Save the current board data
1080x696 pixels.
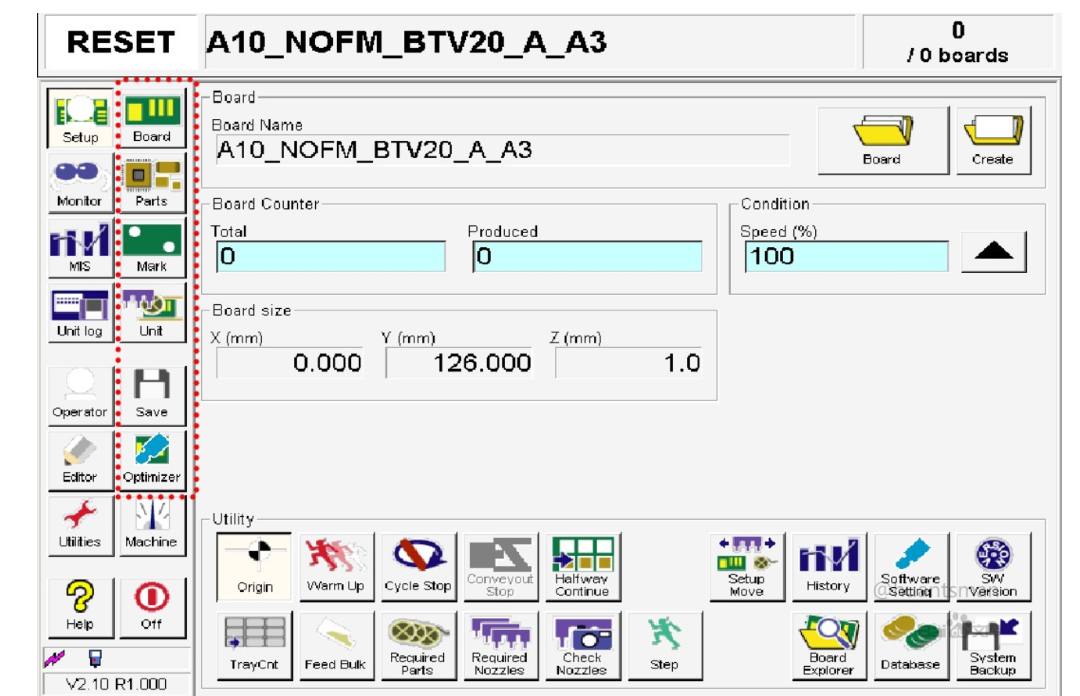(151, 393)
